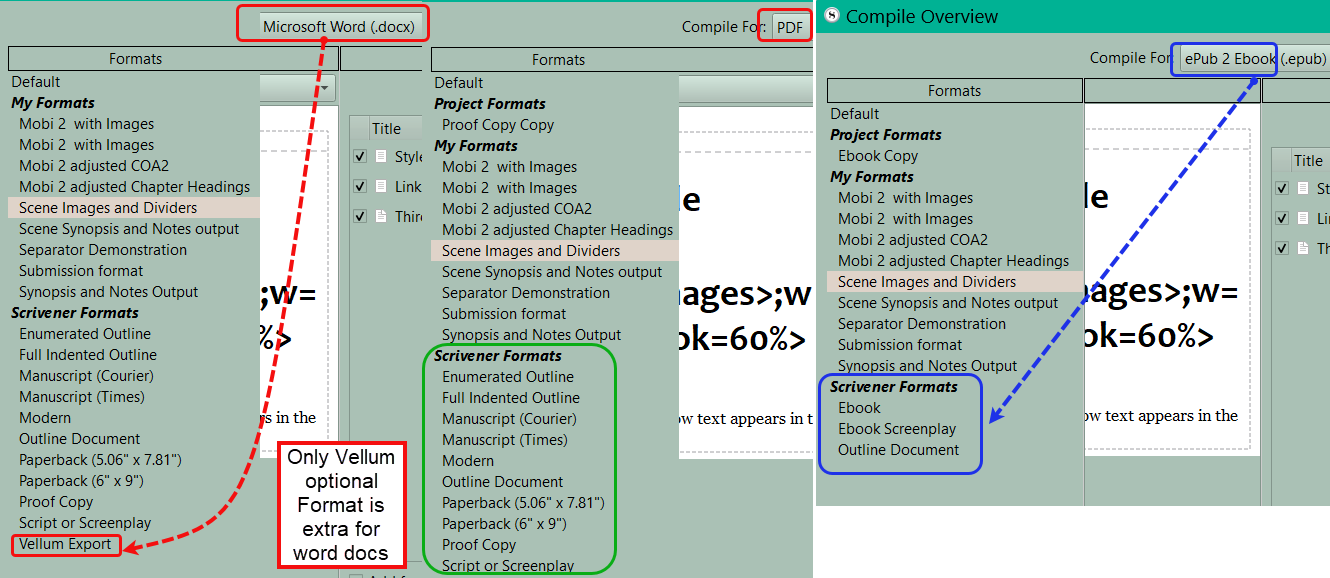Open the ePub 2 Ebook (.epub) dropdown
The image size is (1330, 578).
[1255, 58]
